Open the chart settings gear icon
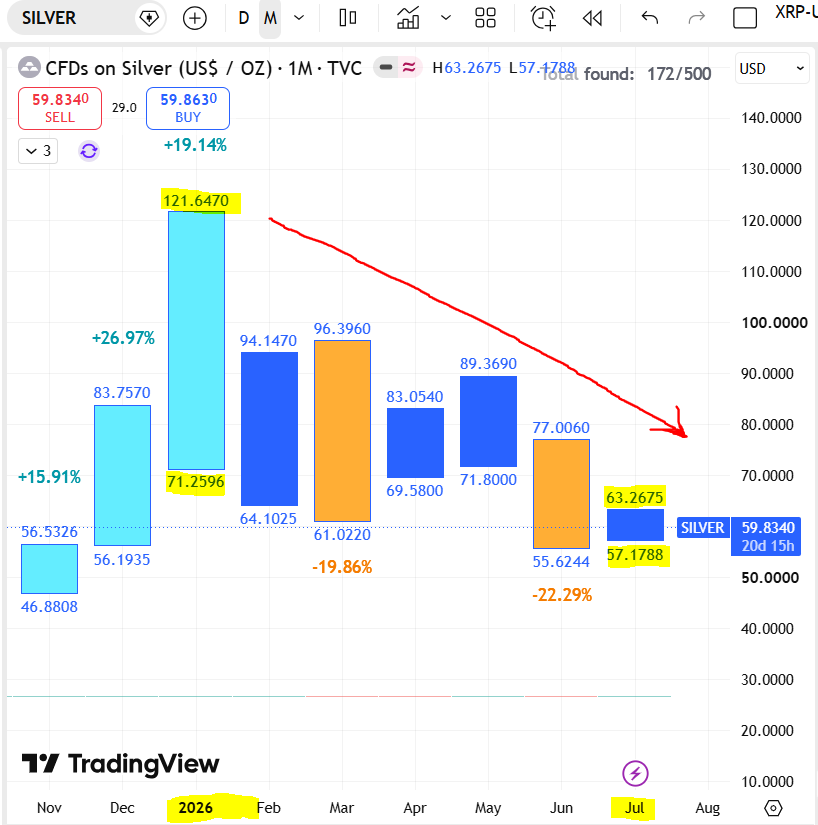 click(773, 808)
